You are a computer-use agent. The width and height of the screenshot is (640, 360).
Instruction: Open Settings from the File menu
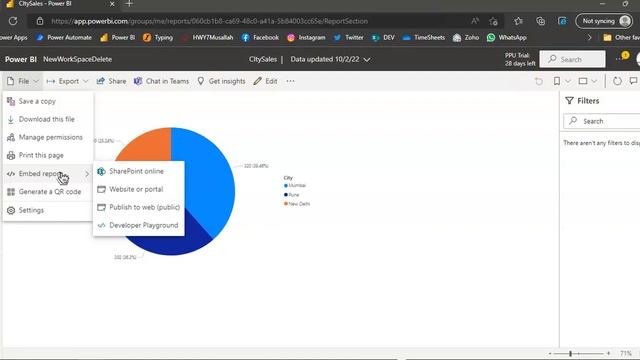click(48, 210)
